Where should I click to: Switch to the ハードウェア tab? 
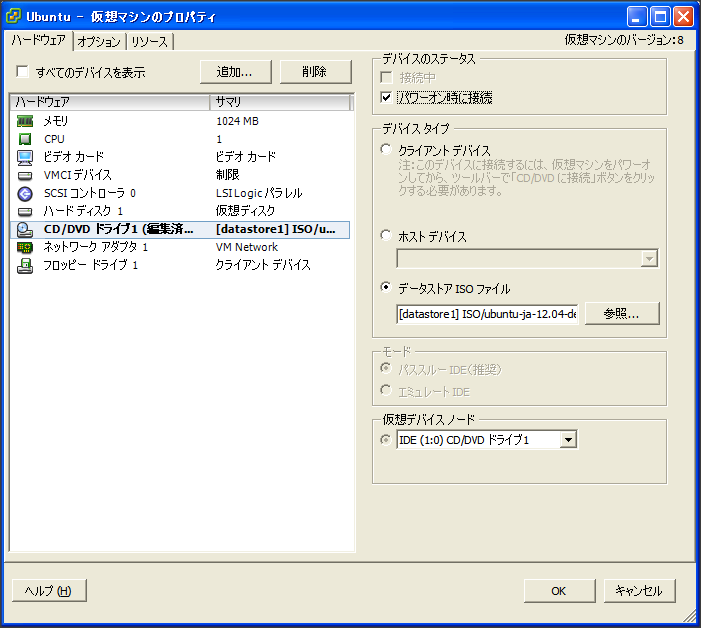[38, 40]
